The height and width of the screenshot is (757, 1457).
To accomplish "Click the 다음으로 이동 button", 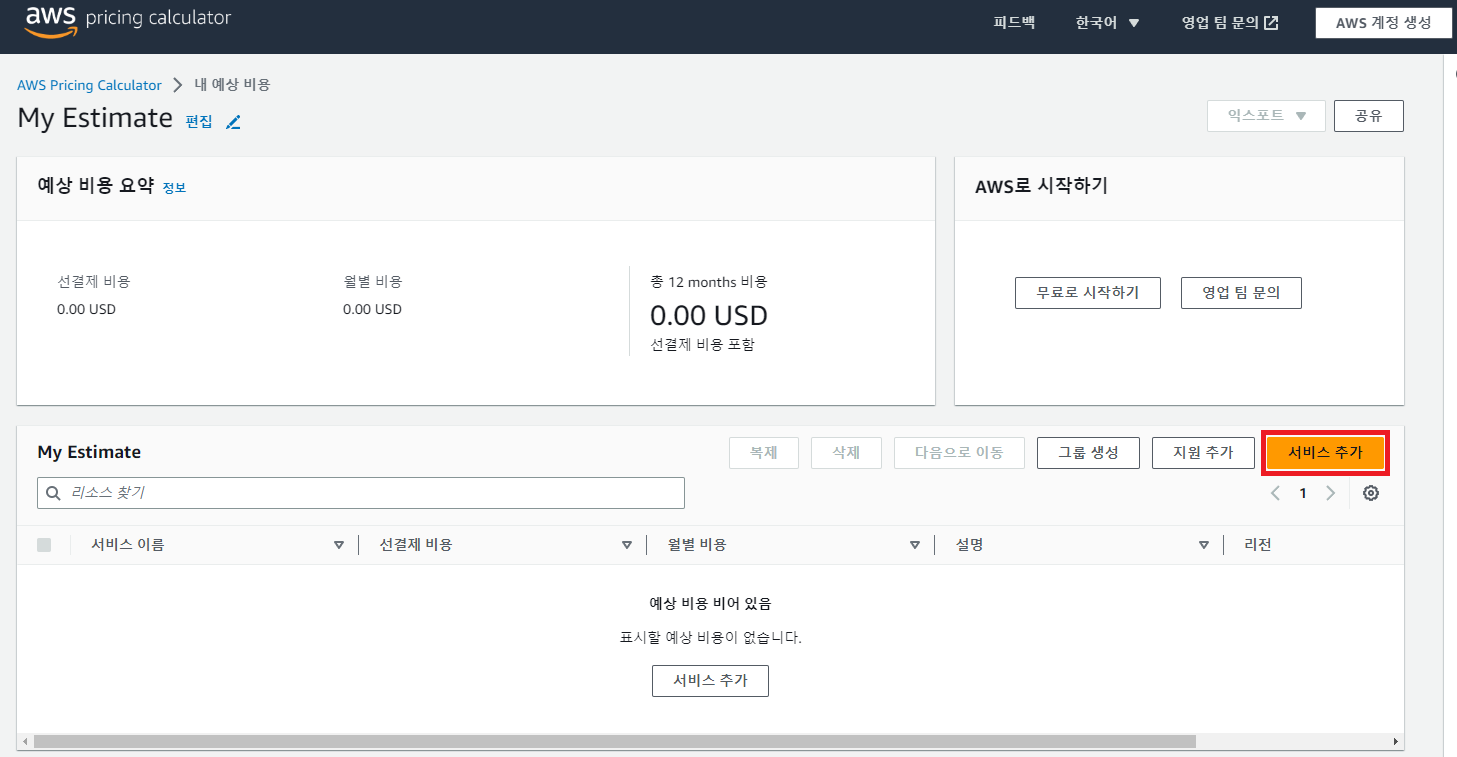I will click(959, 453).
